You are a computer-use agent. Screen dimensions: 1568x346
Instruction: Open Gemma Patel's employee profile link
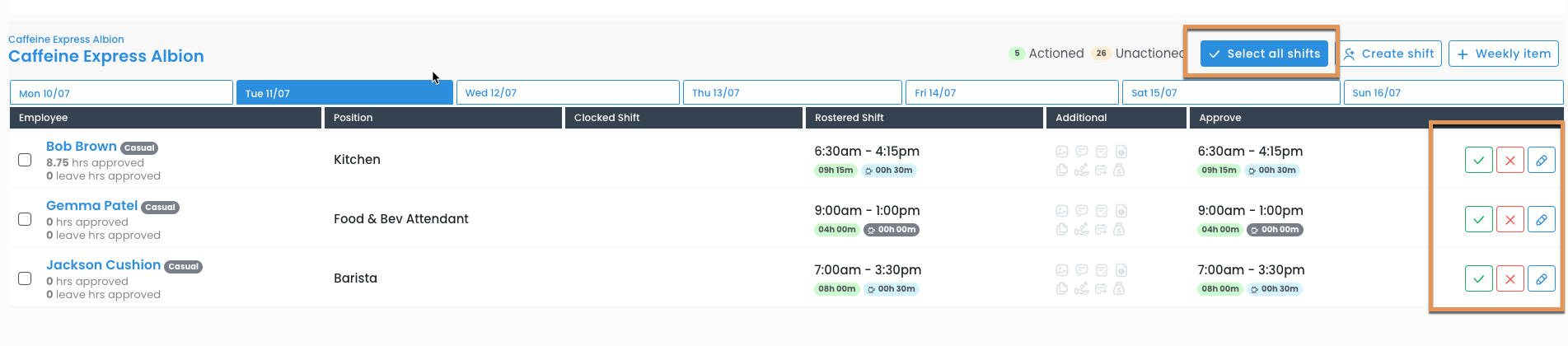tap(91, 205)
